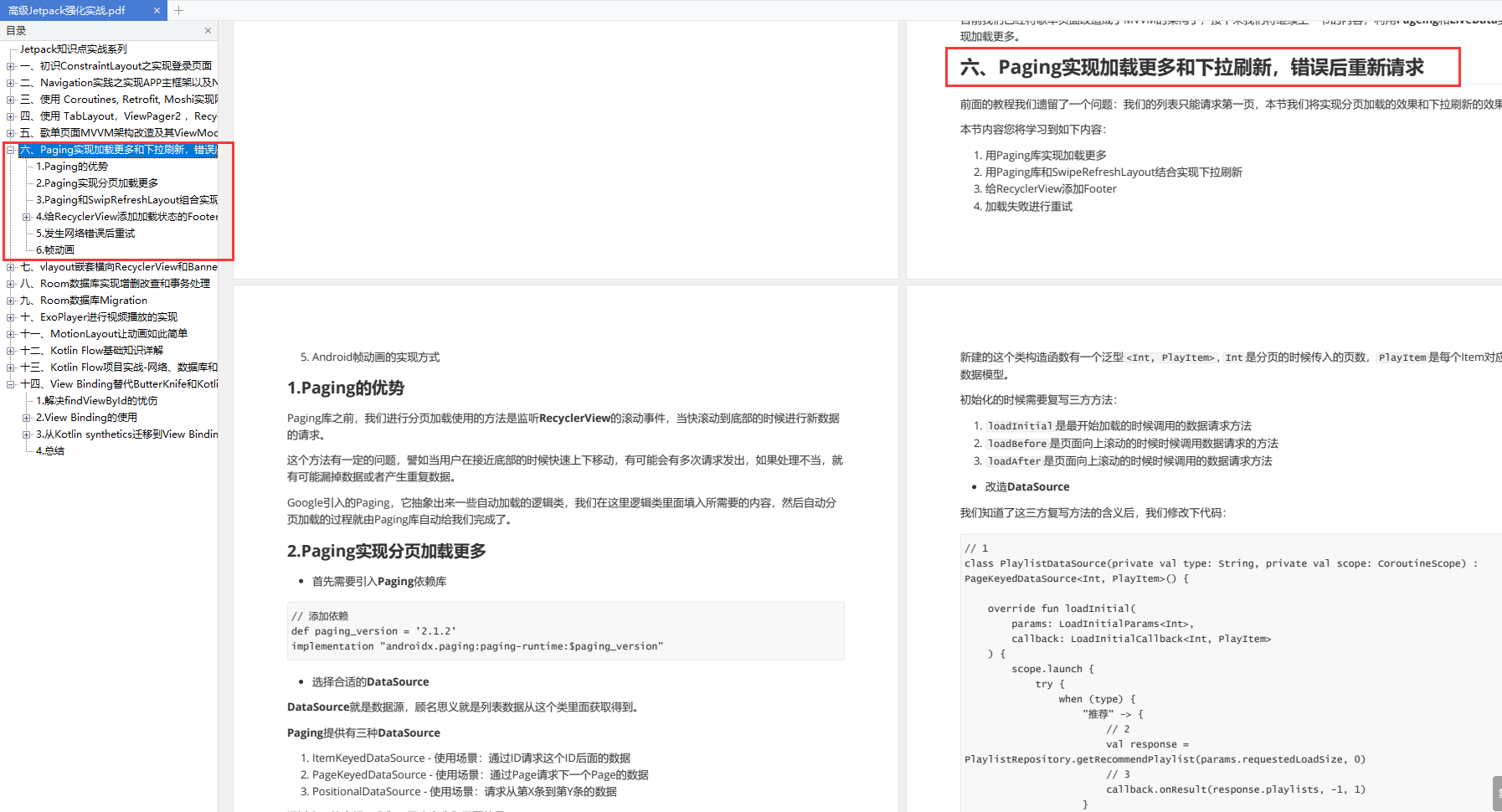
Task: Select the Jetpack知识点实战系列 root entry
Action: pyautogui.click(x=74, y=49)
